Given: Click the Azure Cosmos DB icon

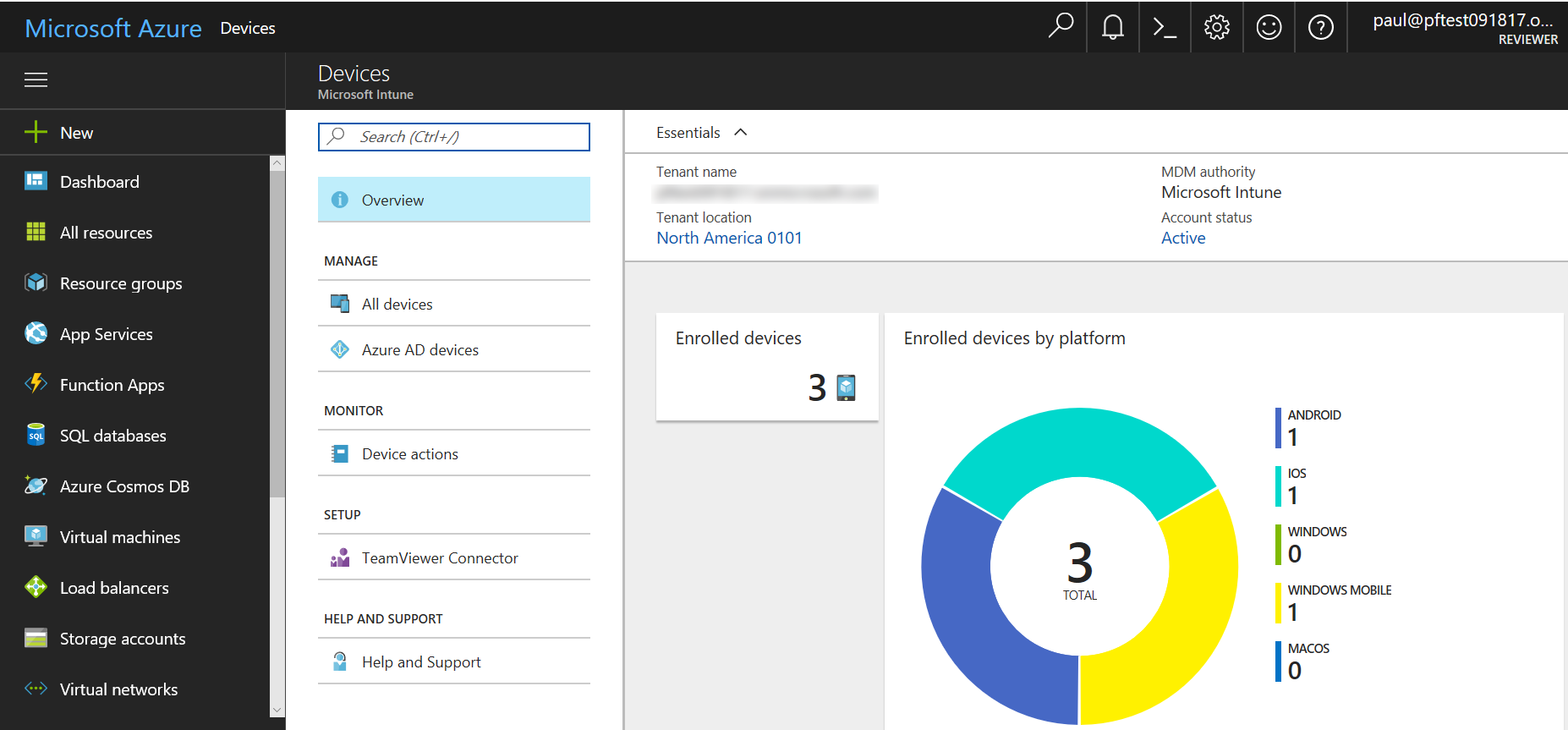Looking at the screenshot, I should point(36,486).
